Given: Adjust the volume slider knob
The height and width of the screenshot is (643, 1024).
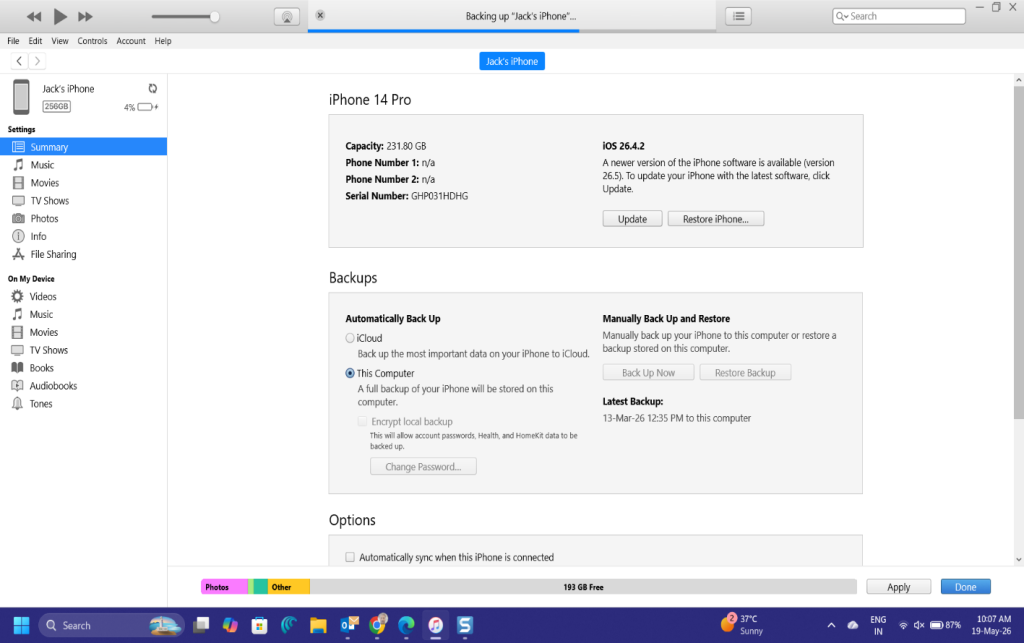Looking at the screenshot, I should [214, 16].
